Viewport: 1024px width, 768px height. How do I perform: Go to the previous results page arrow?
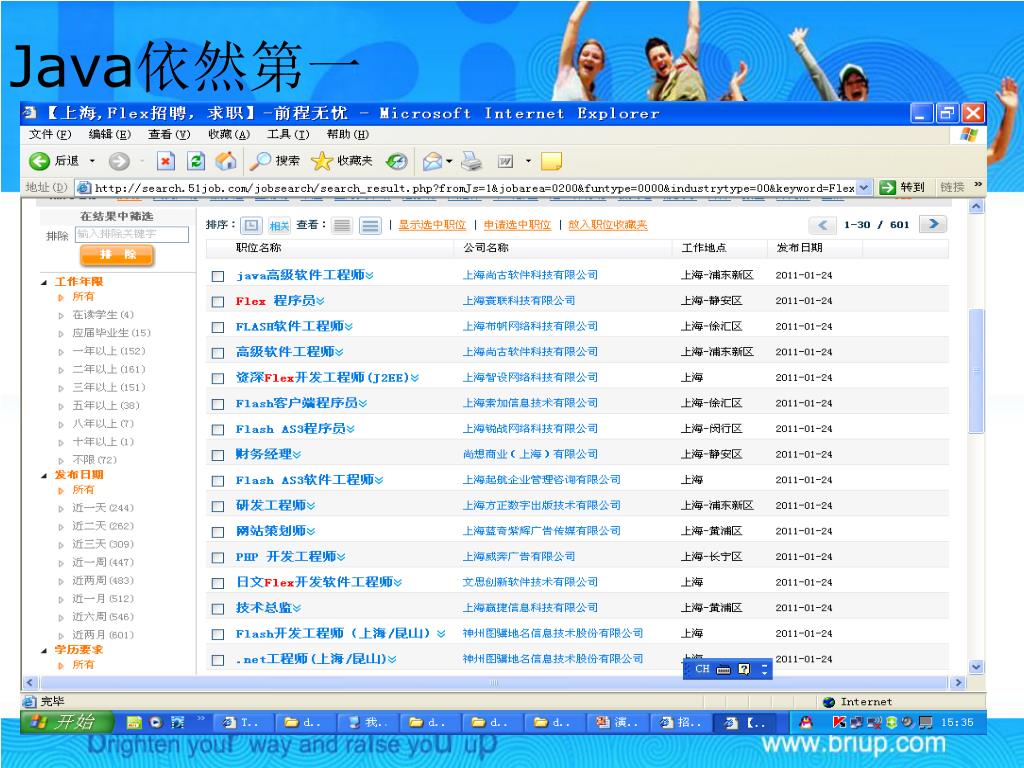tap(822, 225)
